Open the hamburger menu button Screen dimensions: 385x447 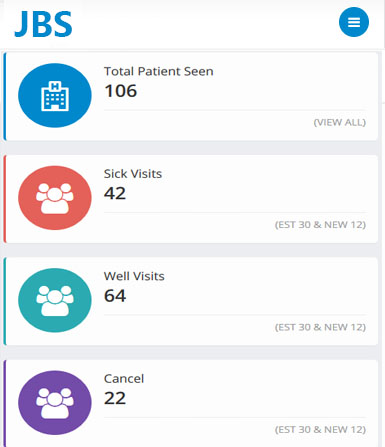[354, 22]
